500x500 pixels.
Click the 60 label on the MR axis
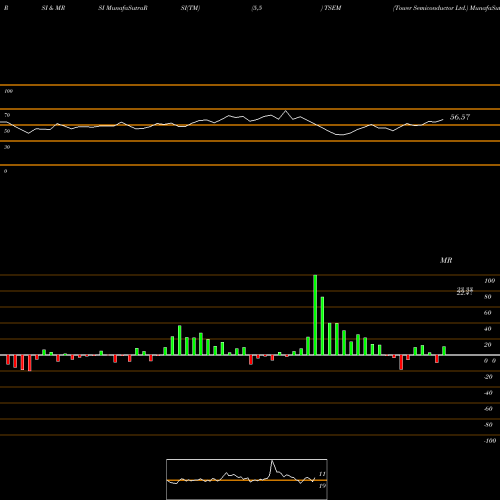[488, 313]
